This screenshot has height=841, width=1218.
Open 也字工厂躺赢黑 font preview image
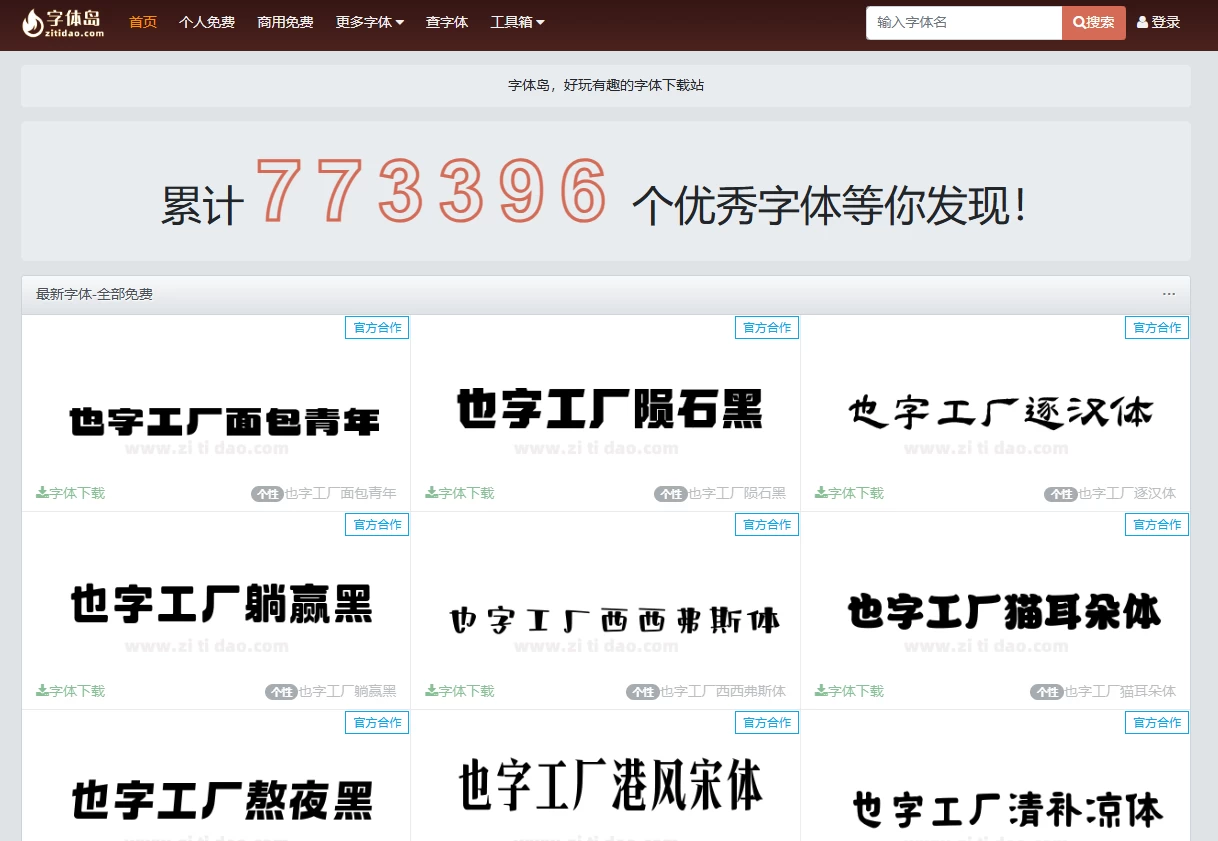pyautogui.click(x=222, y=605)
